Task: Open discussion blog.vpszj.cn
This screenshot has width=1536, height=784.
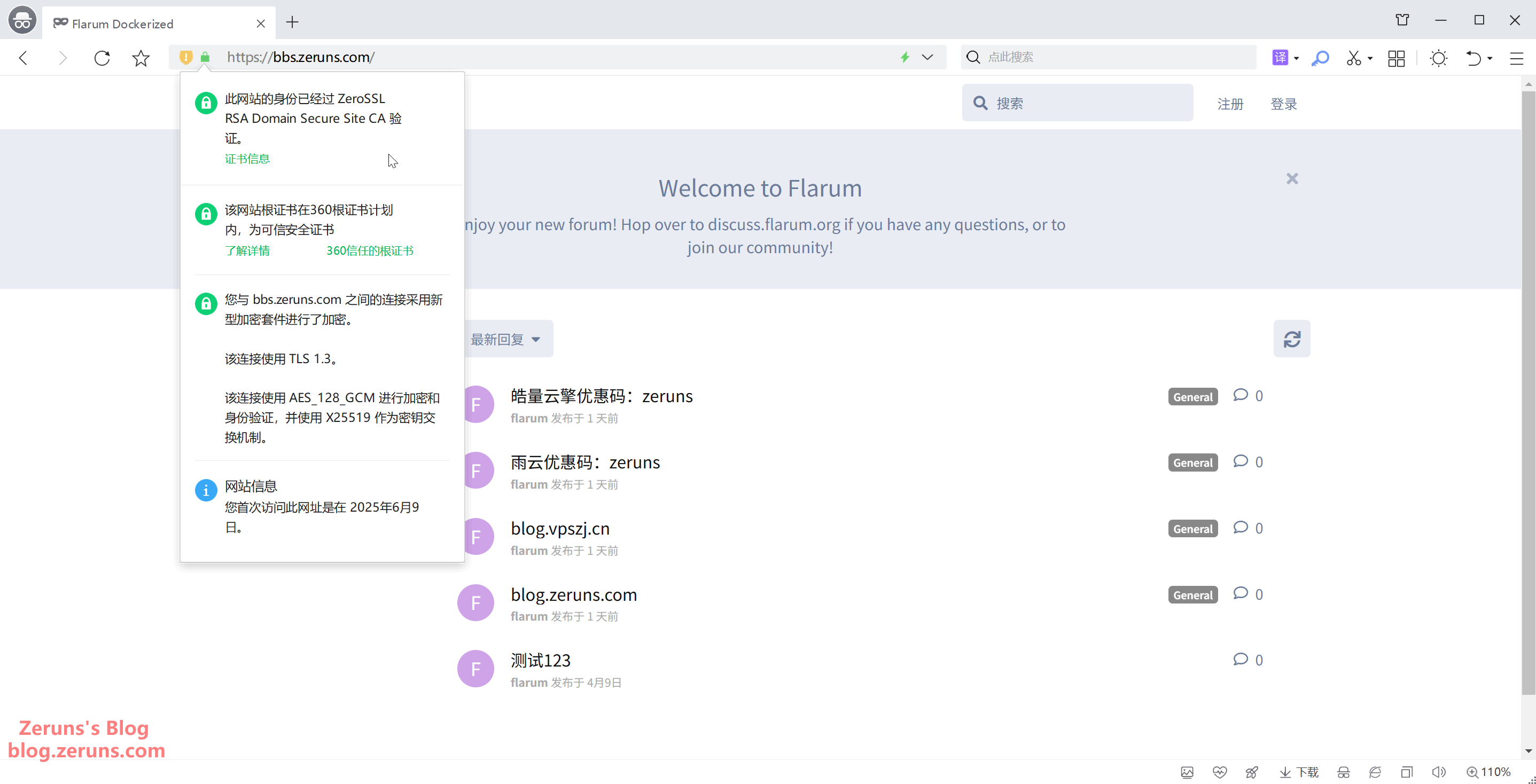Action: click(560, 529)
